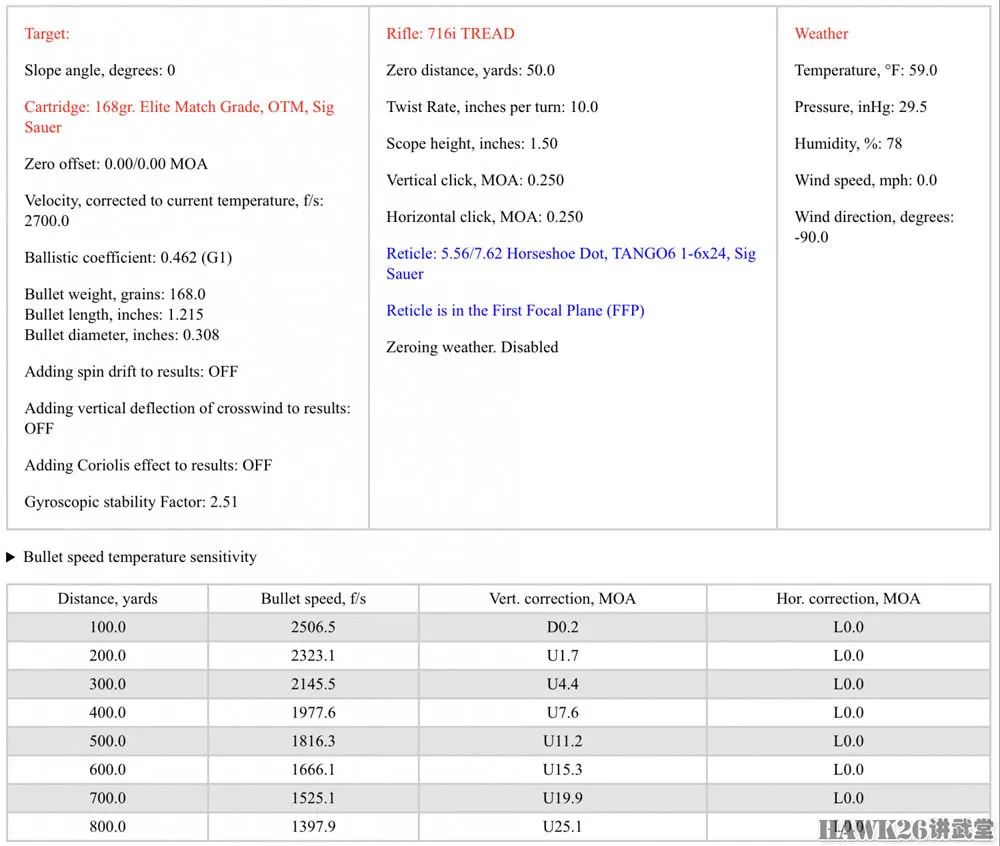
Task: Click the First Focal Plane (FFP) reticle link
Action: 515,310
